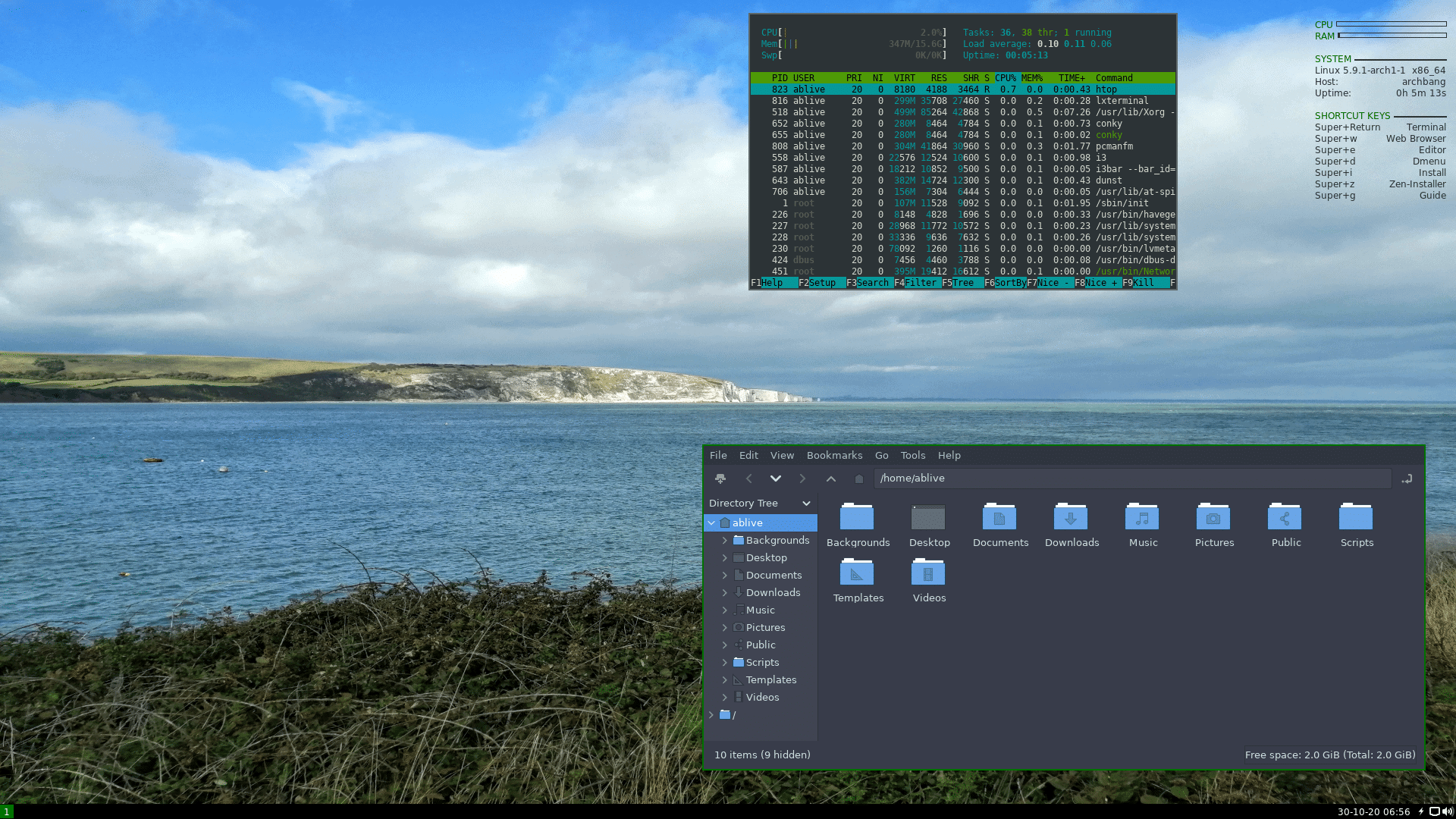Select the Templates folder icon in file view
This screenshot has height=819, width=1456.
pyautogui.click(x=857, y=572)
